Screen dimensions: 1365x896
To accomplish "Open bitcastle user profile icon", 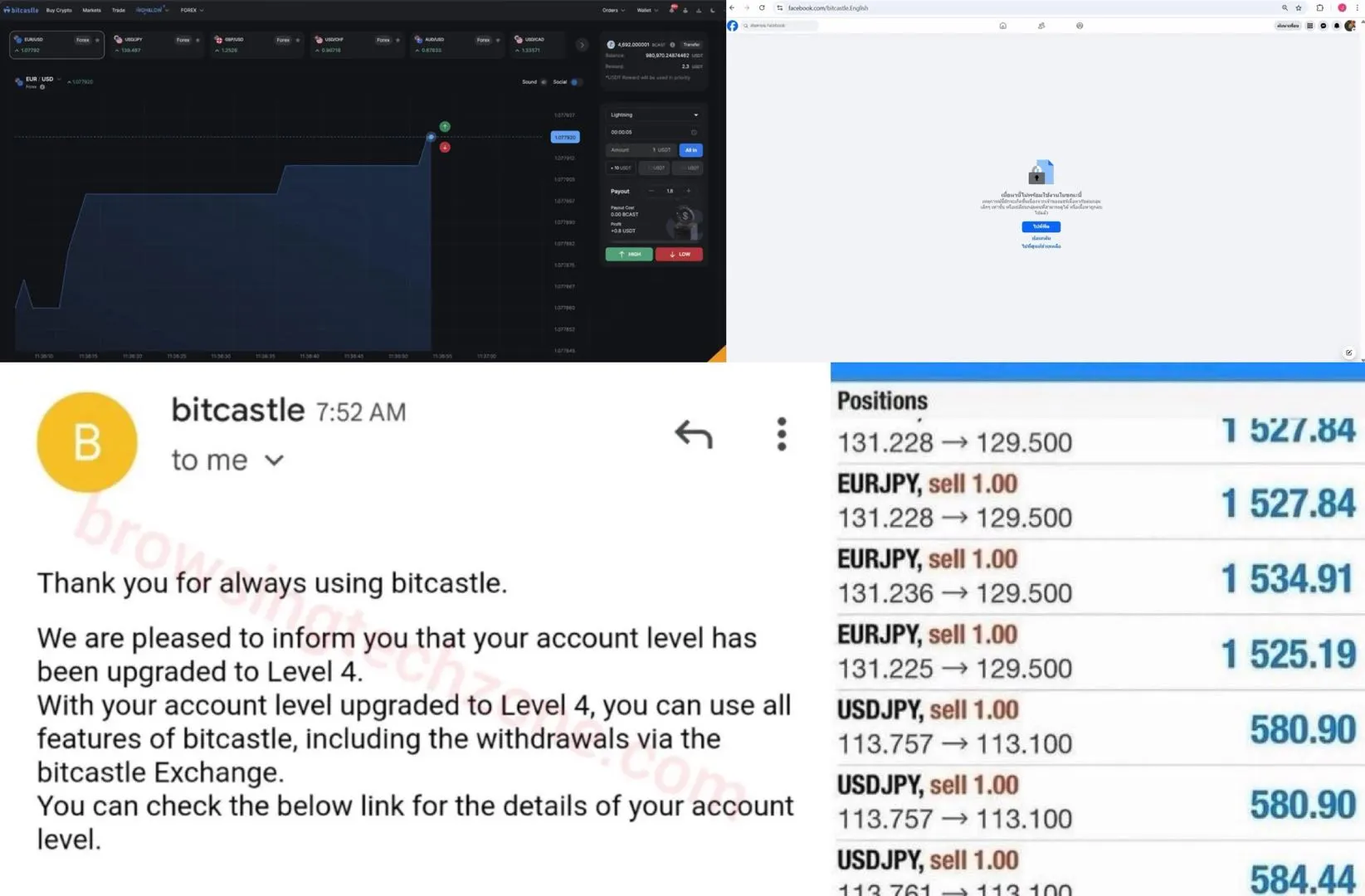I will (685, 10).
